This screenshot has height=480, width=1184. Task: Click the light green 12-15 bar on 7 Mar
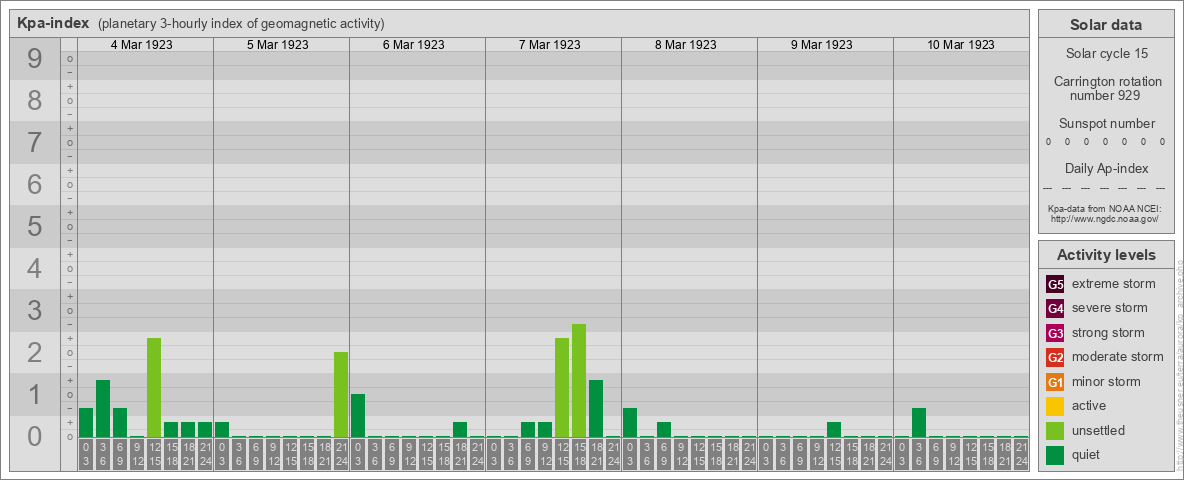[562, 387]
